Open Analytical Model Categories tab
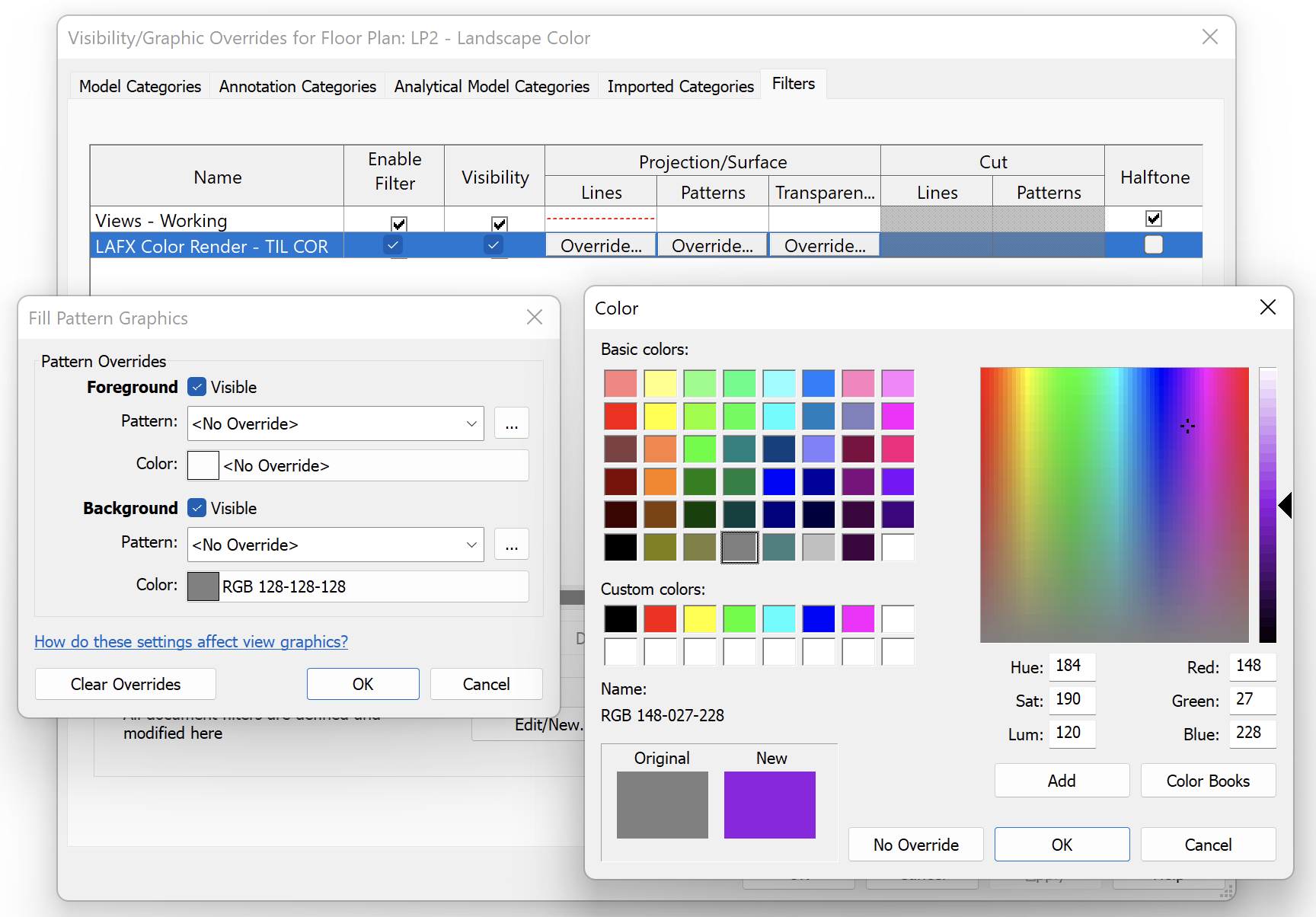Viewport: 1316px width, 917px height. click(x=492, y=87)
